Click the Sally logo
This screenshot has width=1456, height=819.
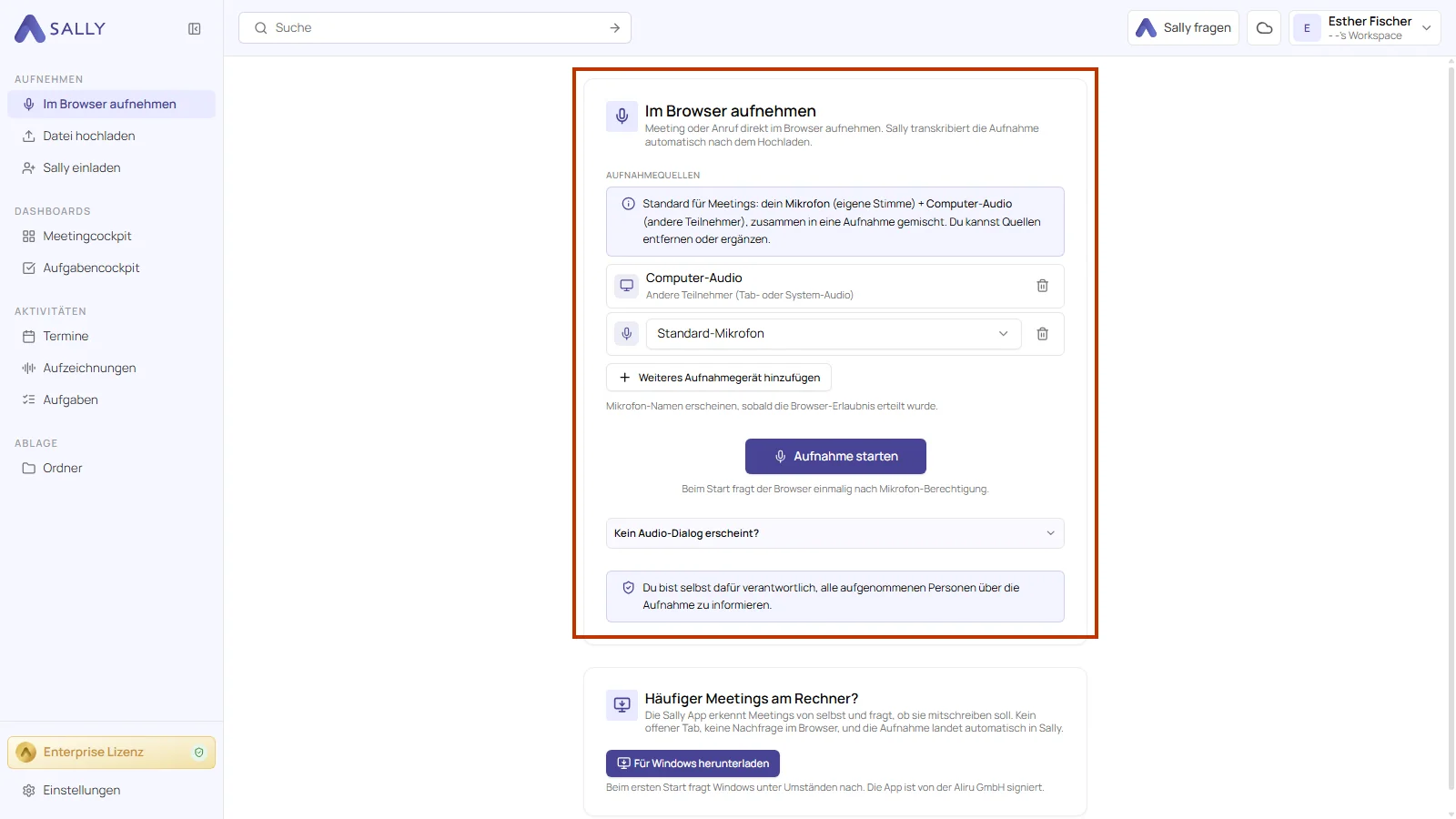coord(60,29)
